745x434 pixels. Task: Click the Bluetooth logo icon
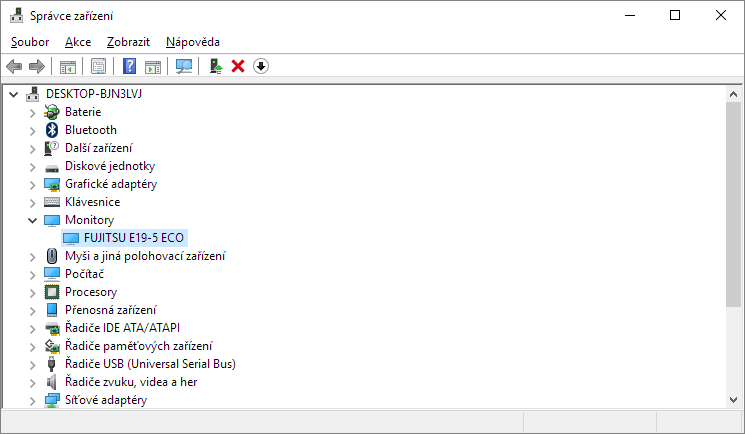pyautogui.click(x=52, y=130)
